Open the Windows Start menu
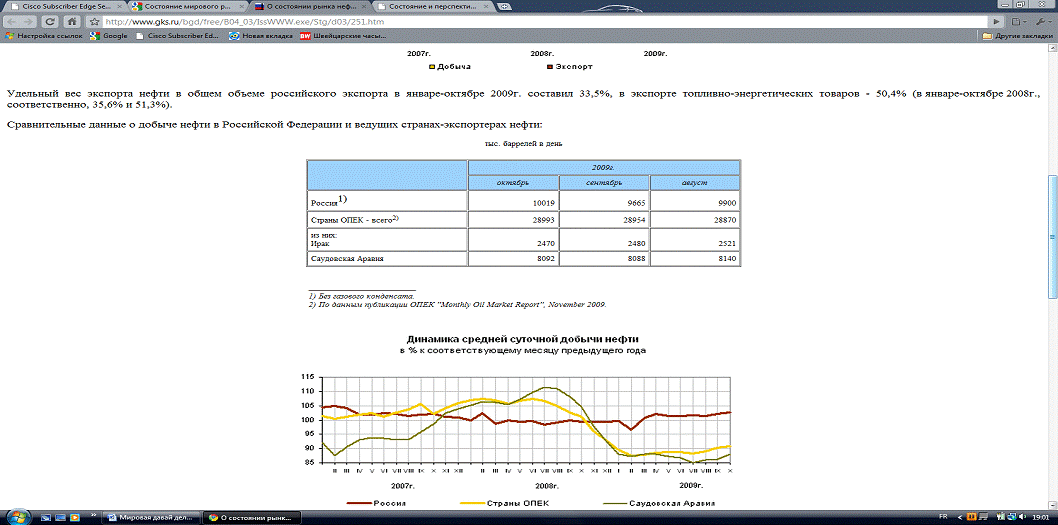This screenshot has height=525, width=1058. coord(17,516)
